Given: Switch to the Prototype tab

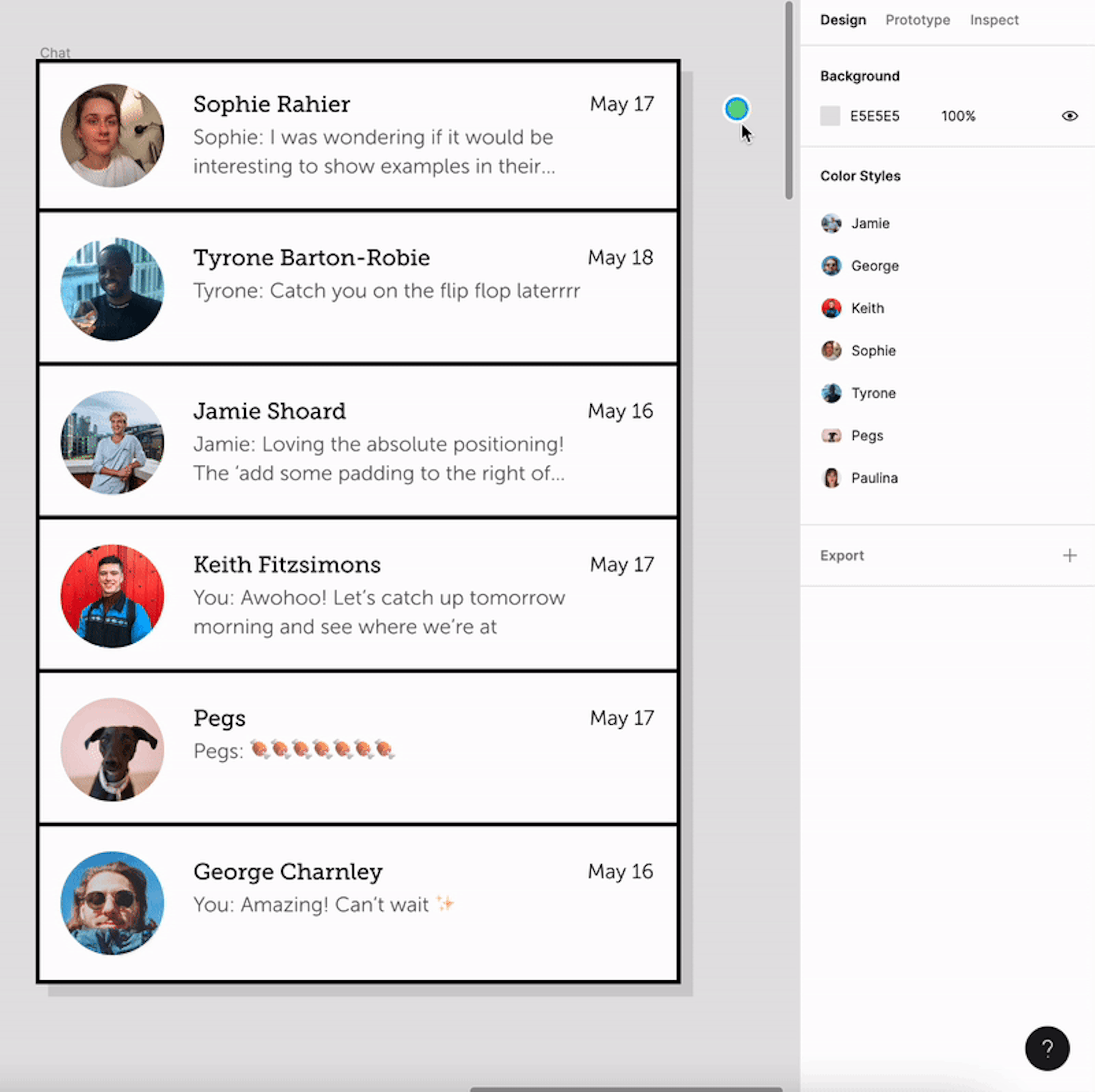Looking at the screenshot, I should tap(917, 20).
